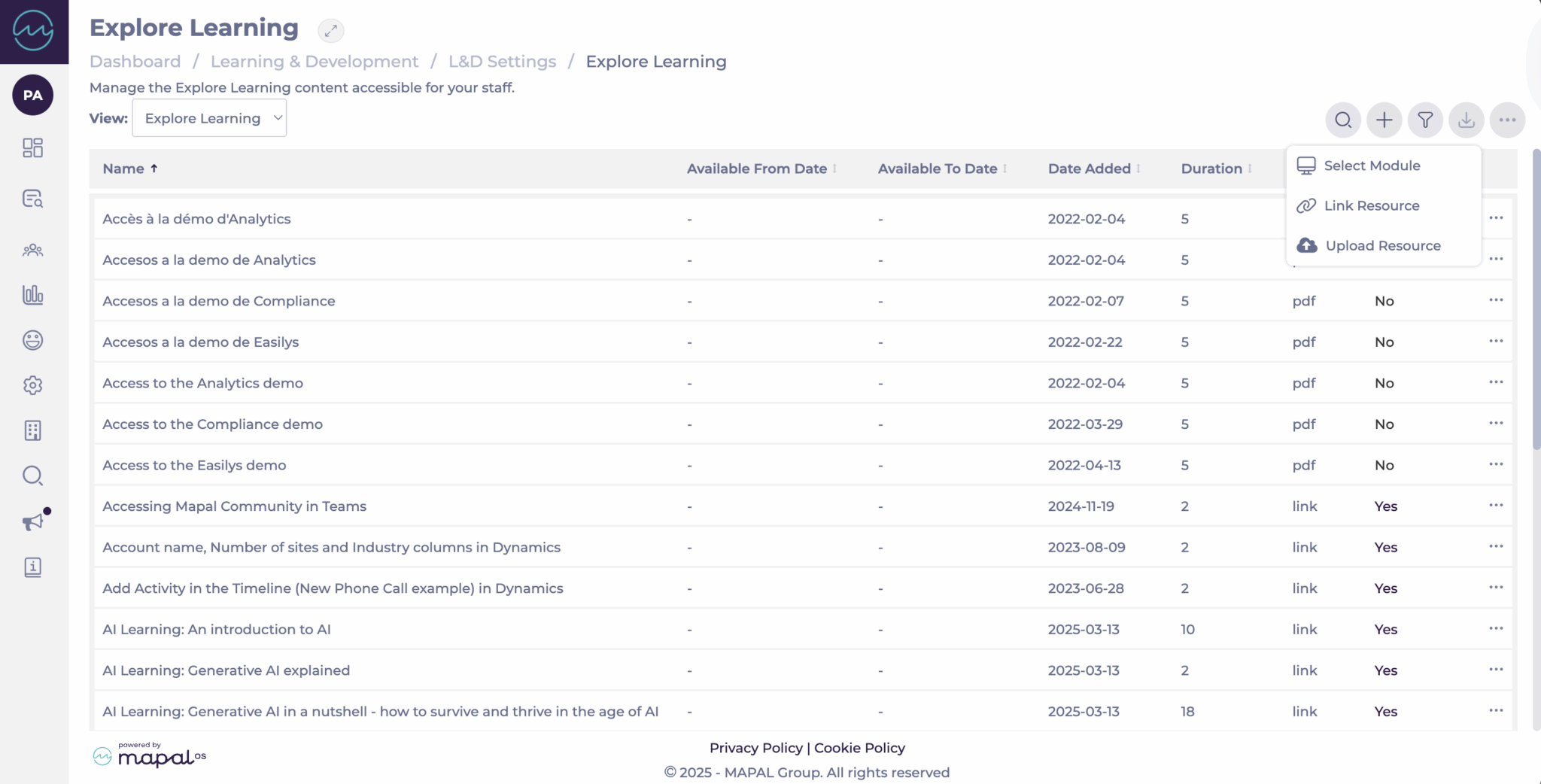This screenshot has height=784, width=1541.
Task: Click the download/export icon in the toolbar
Action: click(x=1465, y=120)
